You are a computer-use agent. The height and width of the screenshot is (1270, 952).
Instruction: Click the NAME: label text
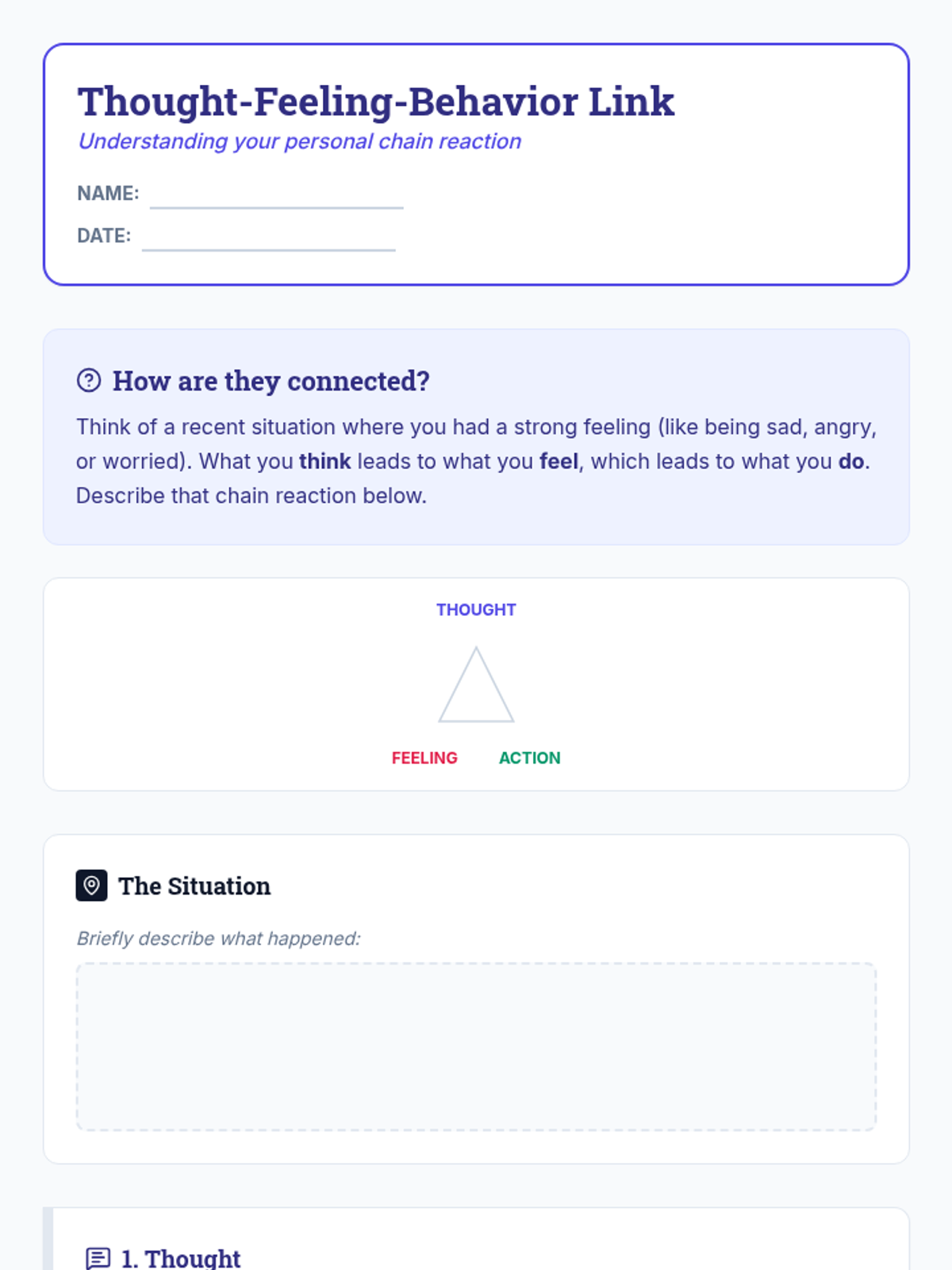[108, 194]
